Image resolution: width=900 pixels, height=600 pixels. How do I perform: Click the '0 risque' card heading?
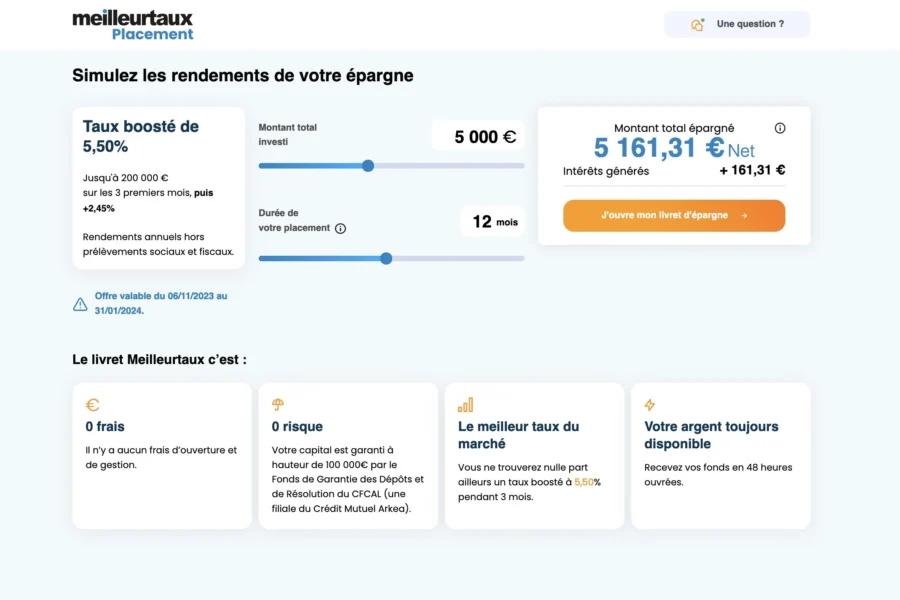297,427
